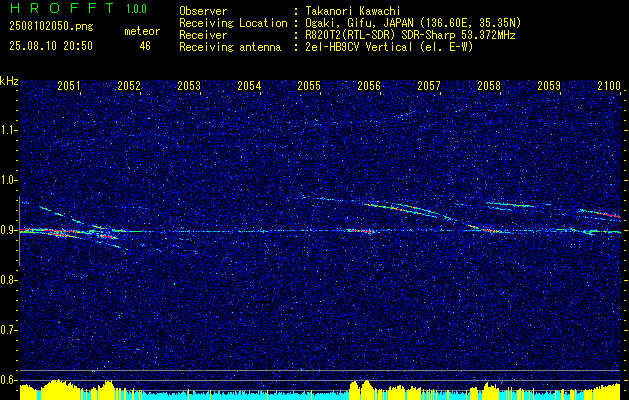Click the meteor label

pyautogui.click(x=142, y=31)
